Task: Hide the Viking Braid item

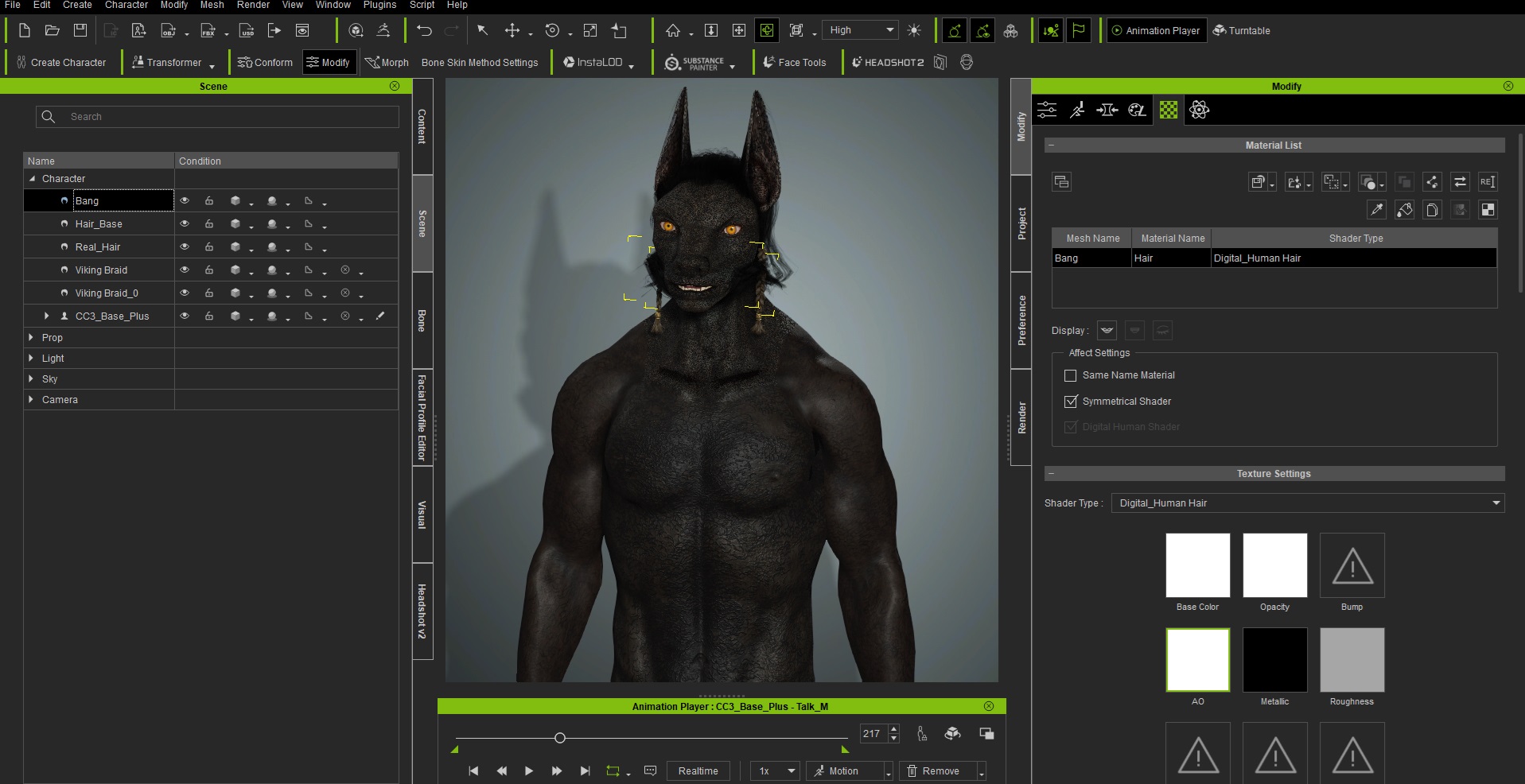Action: click(x=185, y=270)
